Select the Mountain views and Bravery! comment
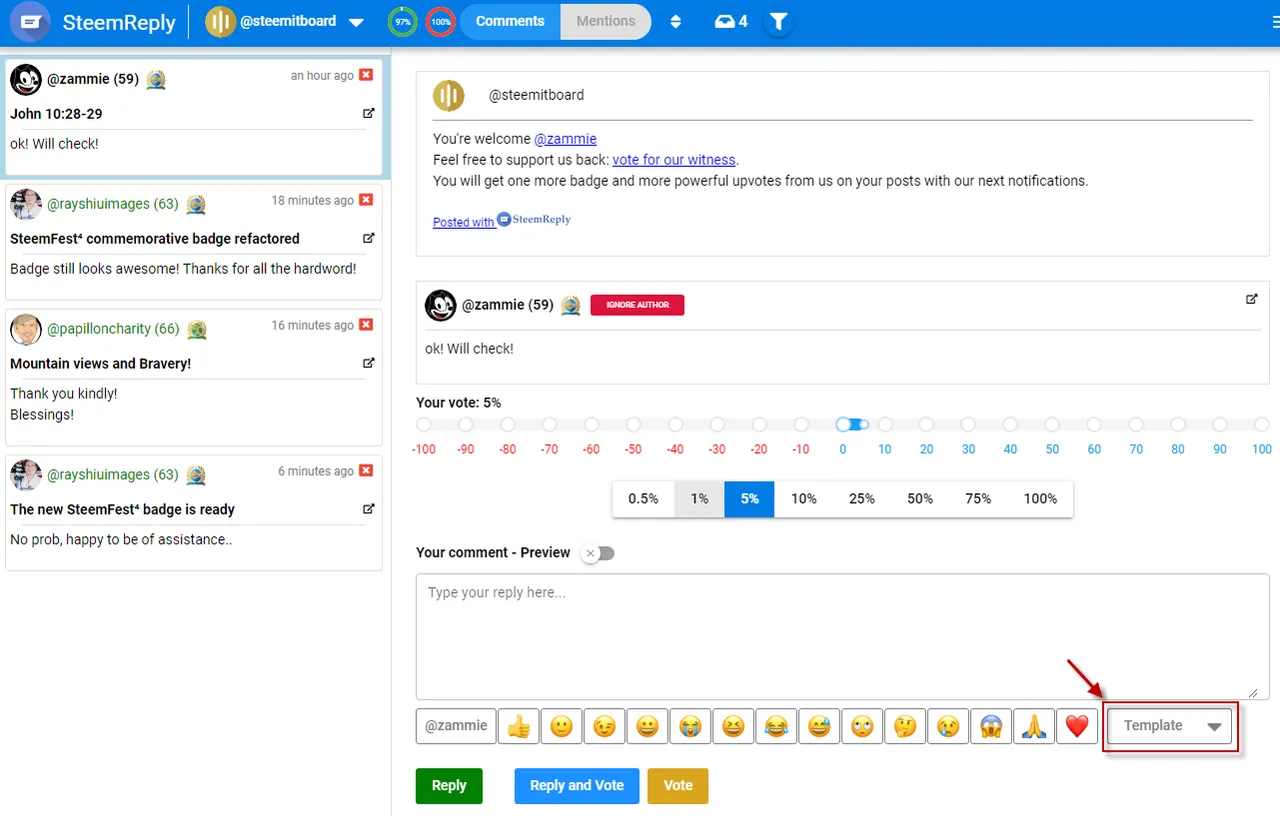Viewport: 1280px width, 816px height. tap(194, 379)
